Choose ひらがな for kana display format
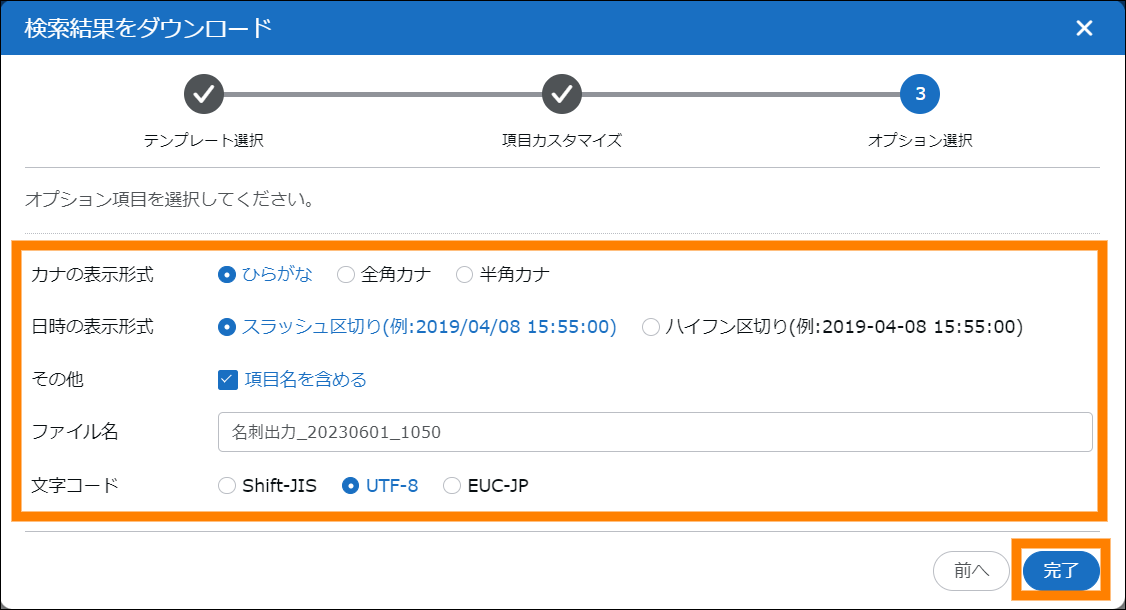The image size is (1126, 610). [227, 275]
